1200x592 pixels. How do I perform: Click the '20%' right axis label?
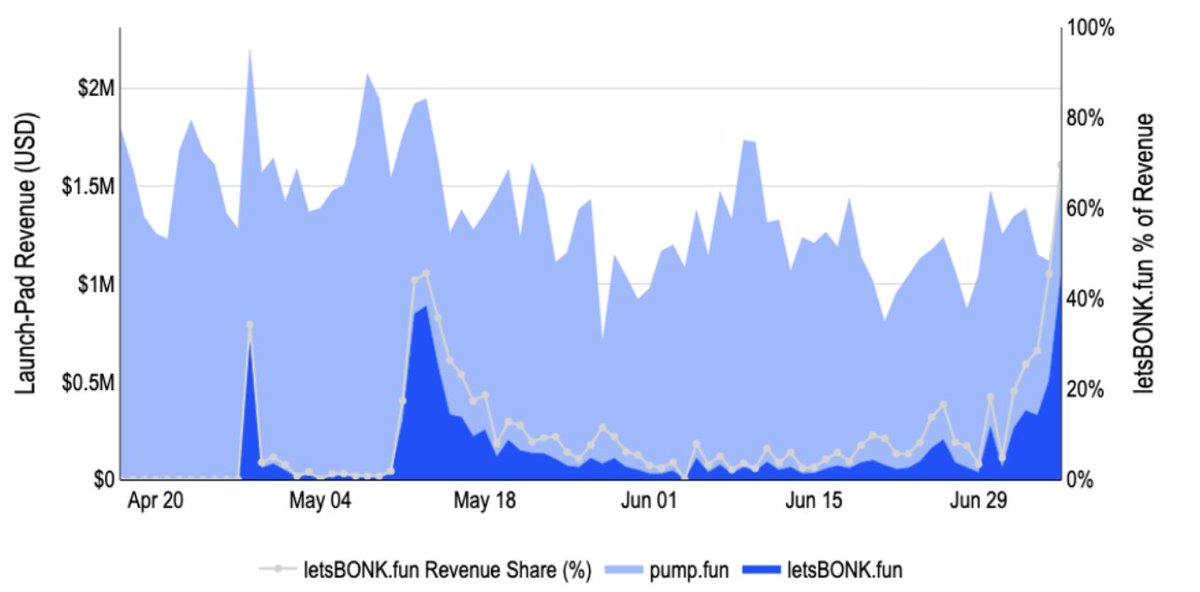point(1086,389)
